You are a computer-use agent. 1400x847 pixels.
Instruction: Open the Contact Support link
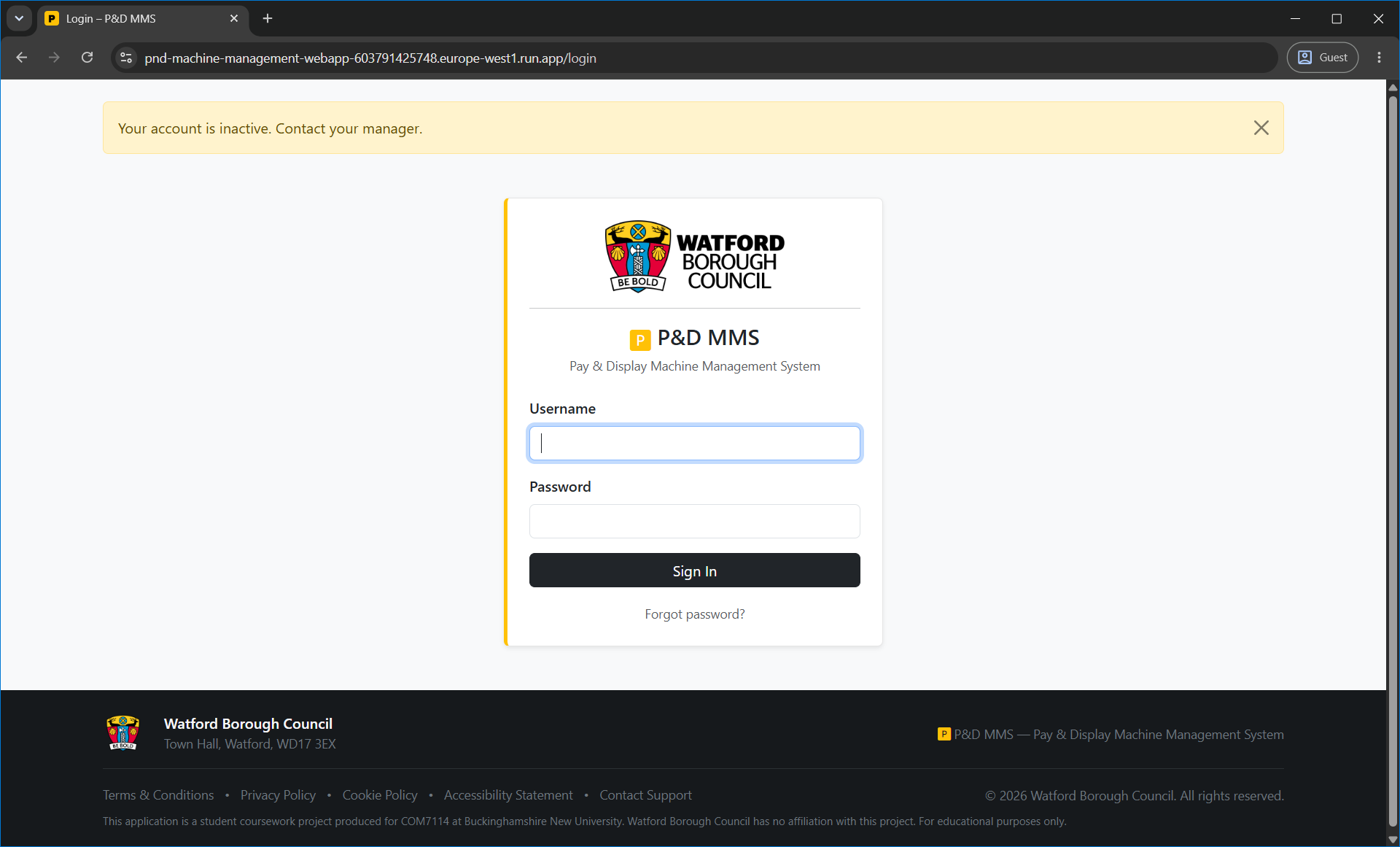(x=645, y=795)
